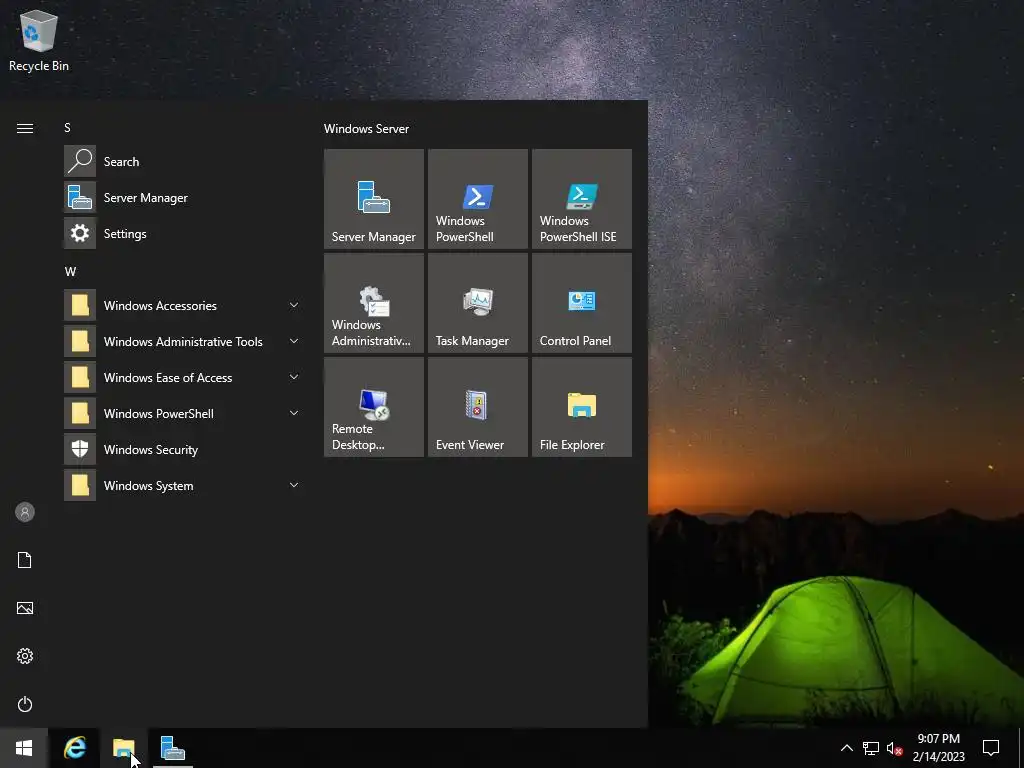Click the network icon in system tray
This screenshot has height=768, width=1024.
pyautogui.click(x=871, y=748)
